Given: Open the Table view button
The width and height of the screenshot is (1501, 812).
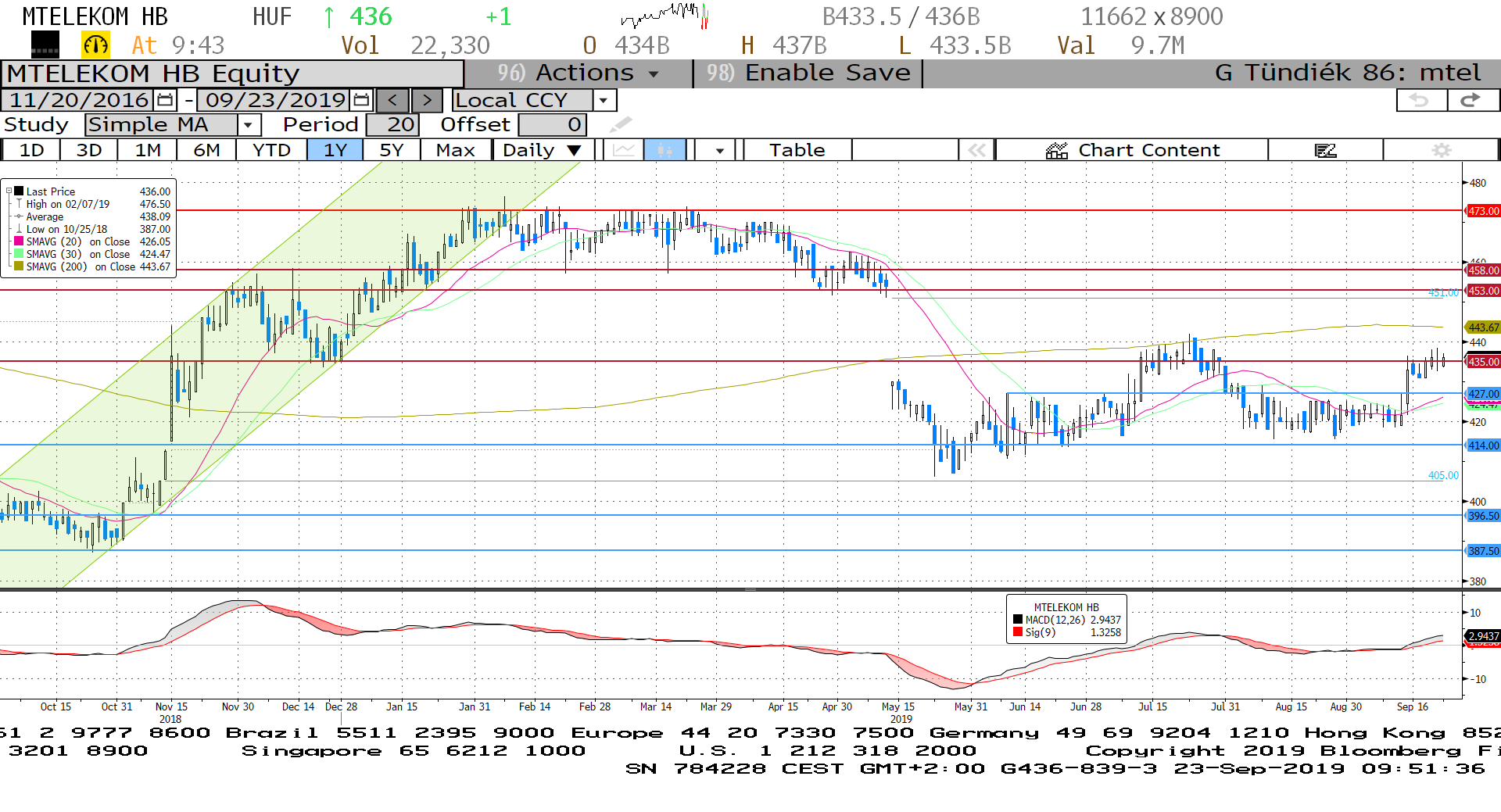Looking at the screenshot, I should tap(797, 150).
